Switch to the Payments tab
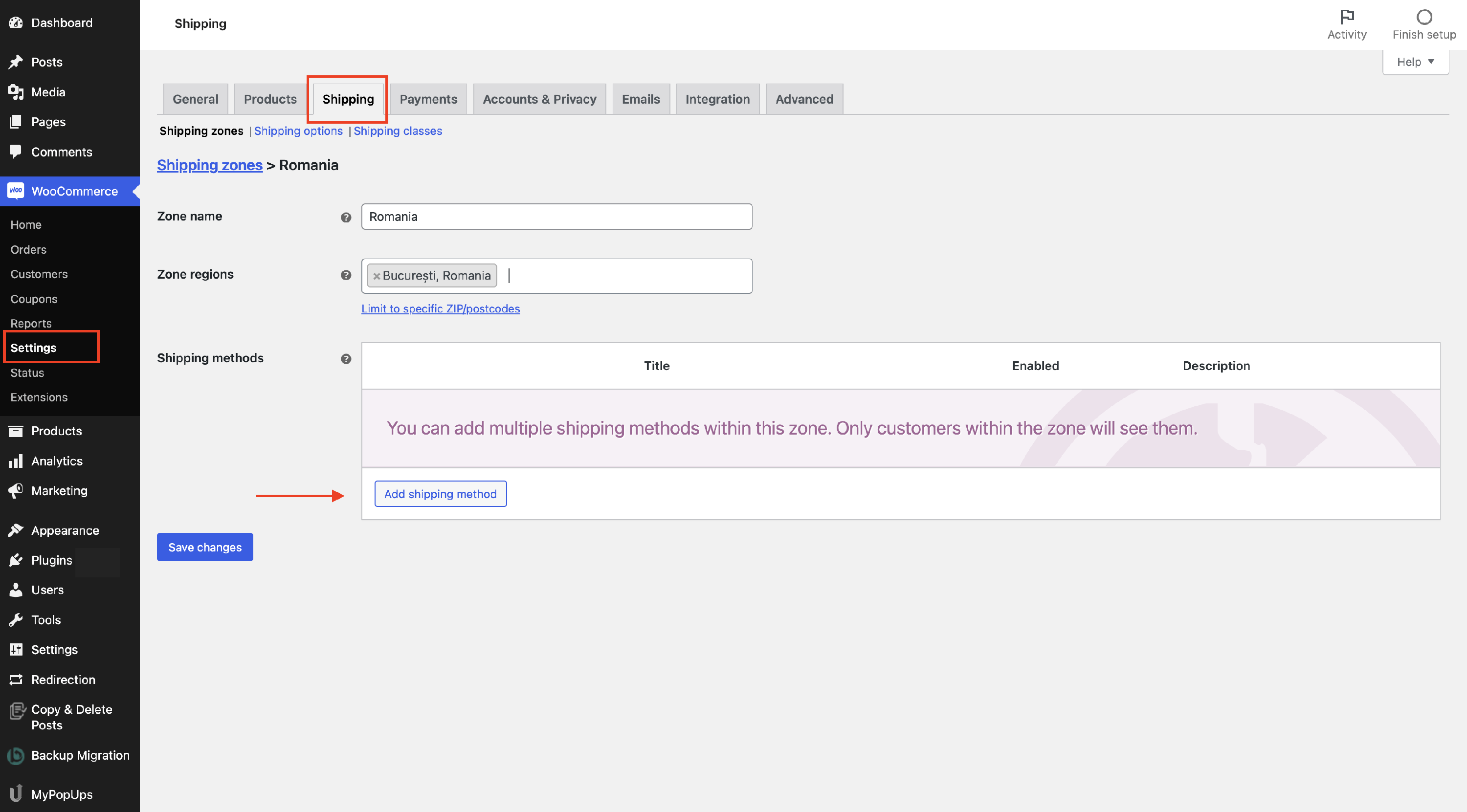Image resolution: width=1467 pixels, height=812 pixels. [x=428, y=99]
